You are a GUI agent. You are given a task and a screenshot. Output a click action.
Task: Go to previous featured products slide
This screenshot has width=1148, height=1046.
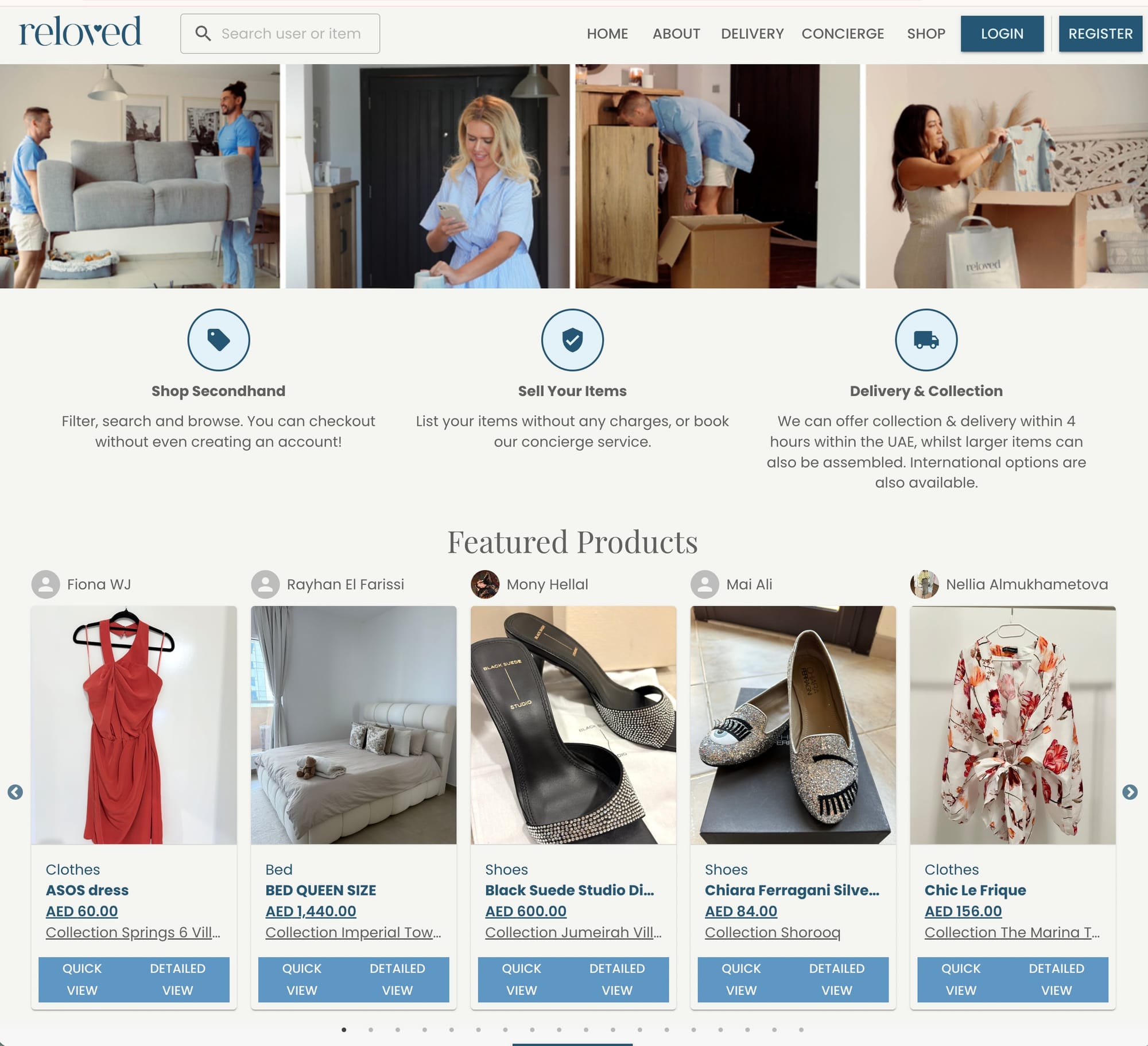(x=15, y=792)
